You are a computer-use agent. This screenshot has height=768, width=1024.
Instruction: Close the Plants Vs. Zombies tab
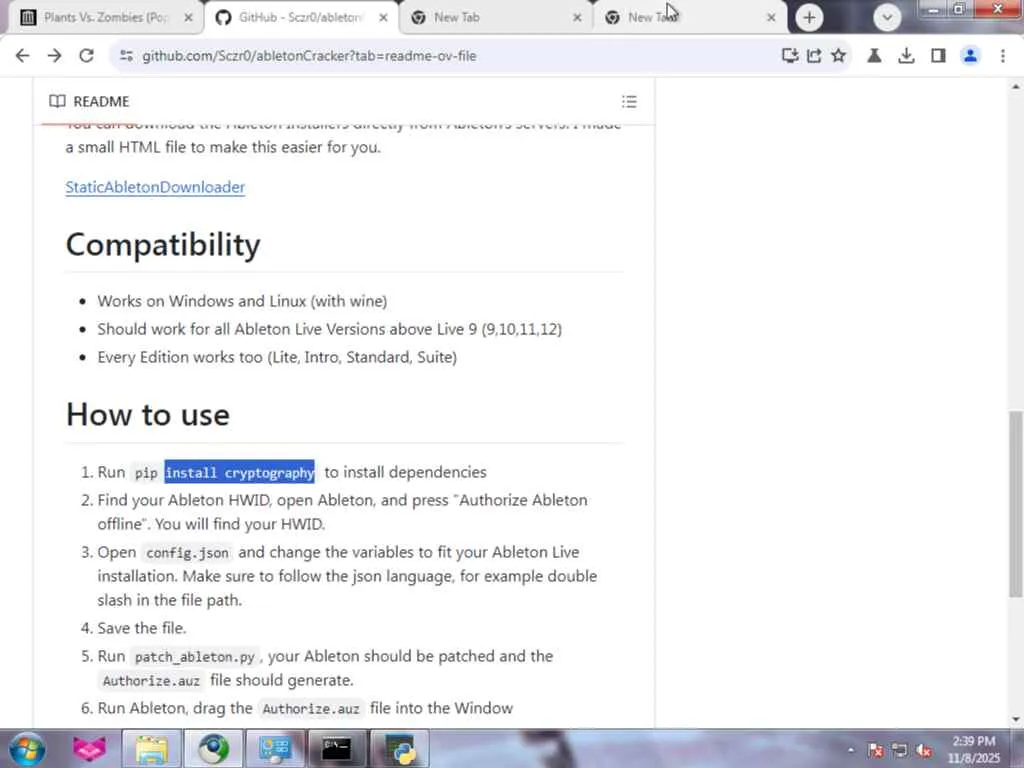point(188,18)
